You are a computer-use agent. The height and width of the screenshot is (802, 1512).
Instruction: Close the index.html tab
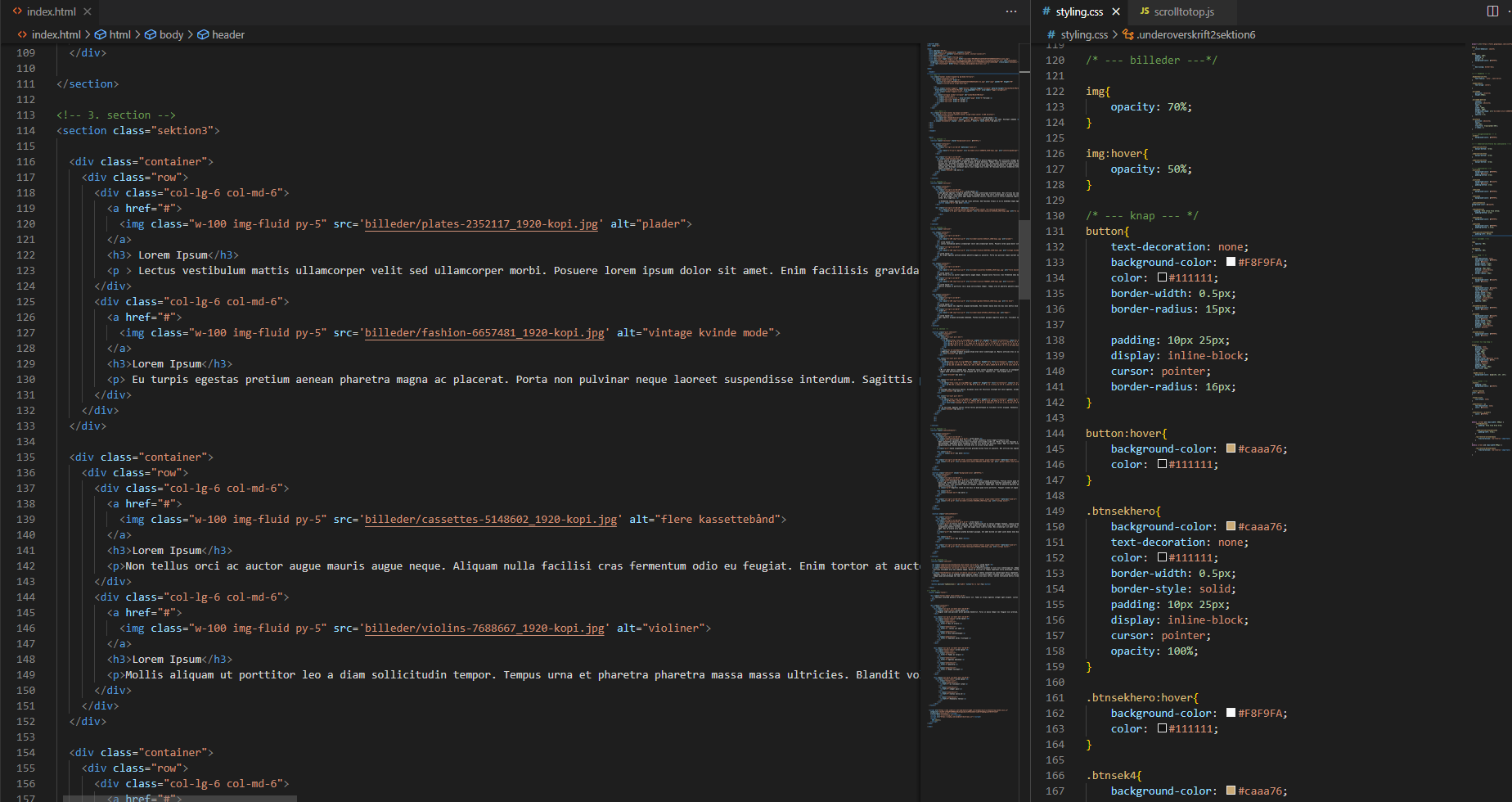point(88,11)
